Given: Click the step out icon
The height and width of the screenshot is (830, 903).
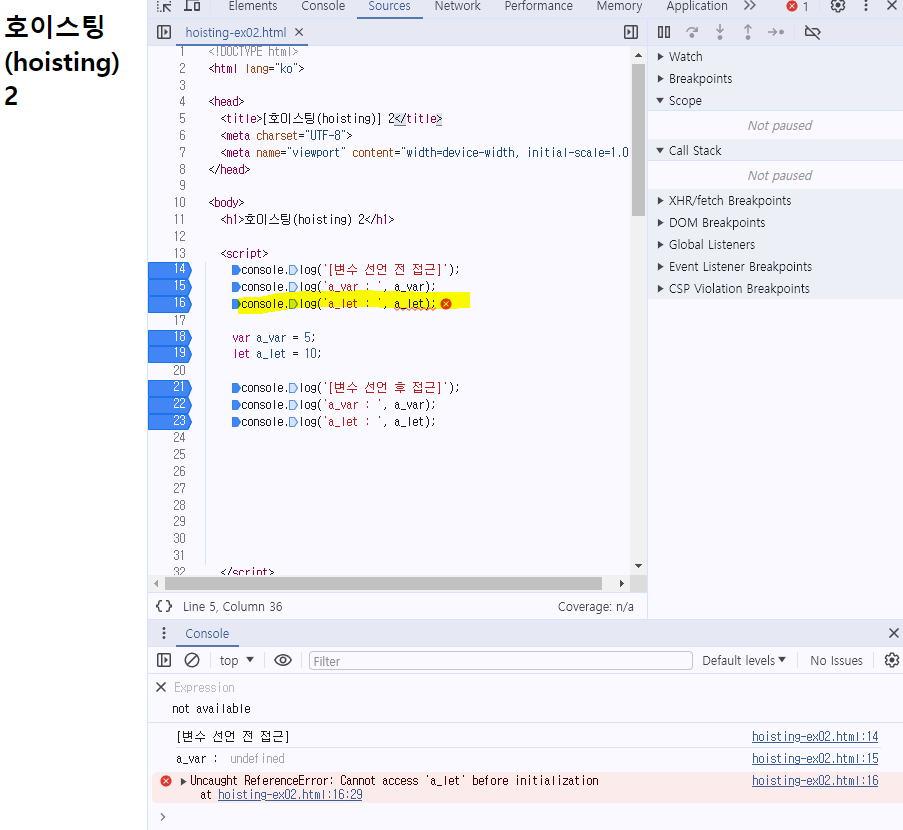Looking at the screenshot, I should 748,32.
